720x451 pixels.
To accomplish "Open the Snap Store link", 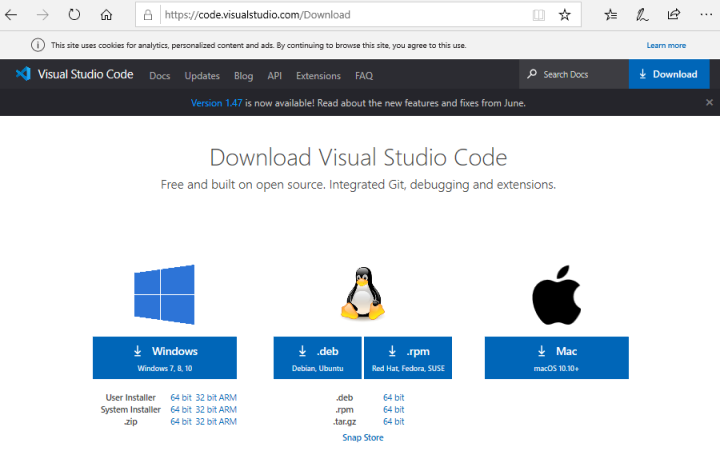I will coord(363,438).
